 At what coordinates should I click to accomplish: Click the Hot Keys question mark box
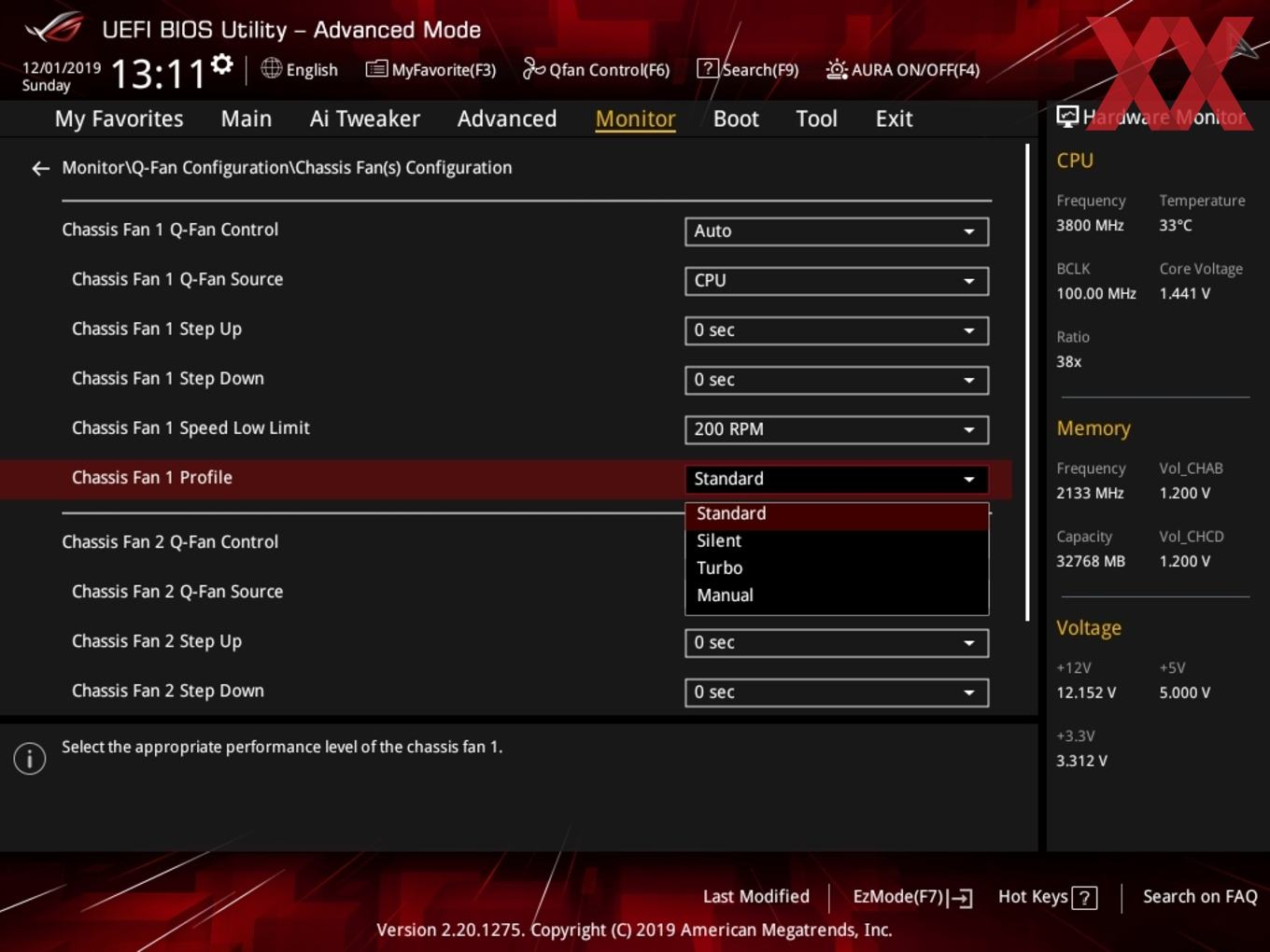coord(1084,898)
